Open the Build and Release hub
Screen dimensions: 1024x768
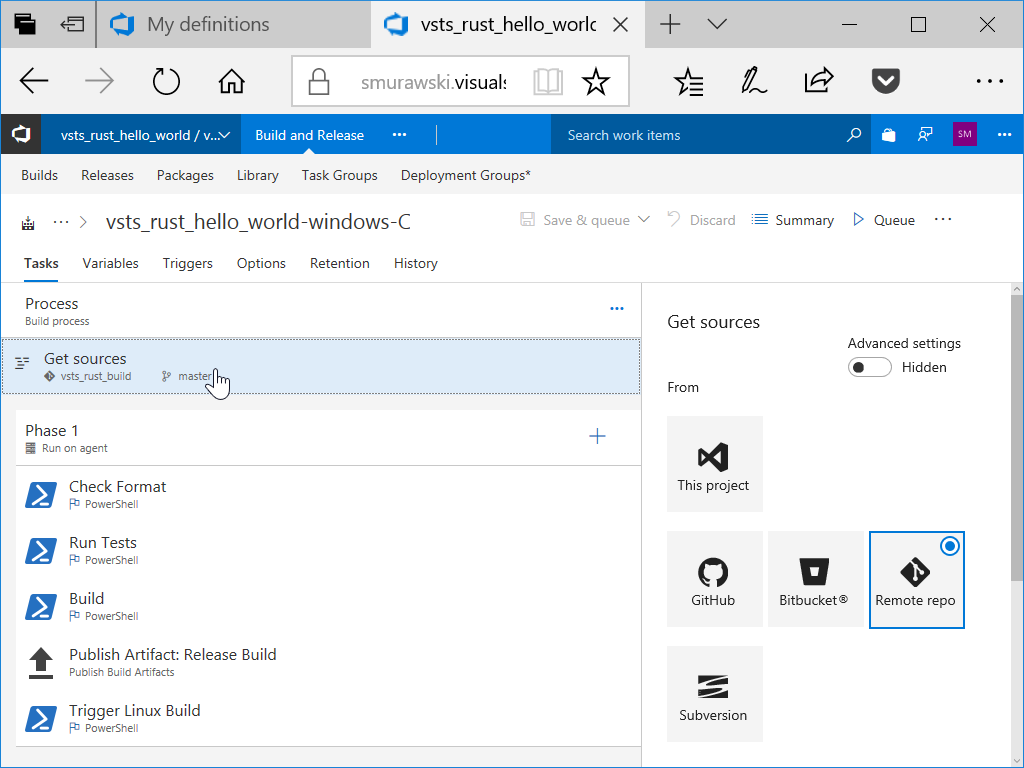click(310, 135)
